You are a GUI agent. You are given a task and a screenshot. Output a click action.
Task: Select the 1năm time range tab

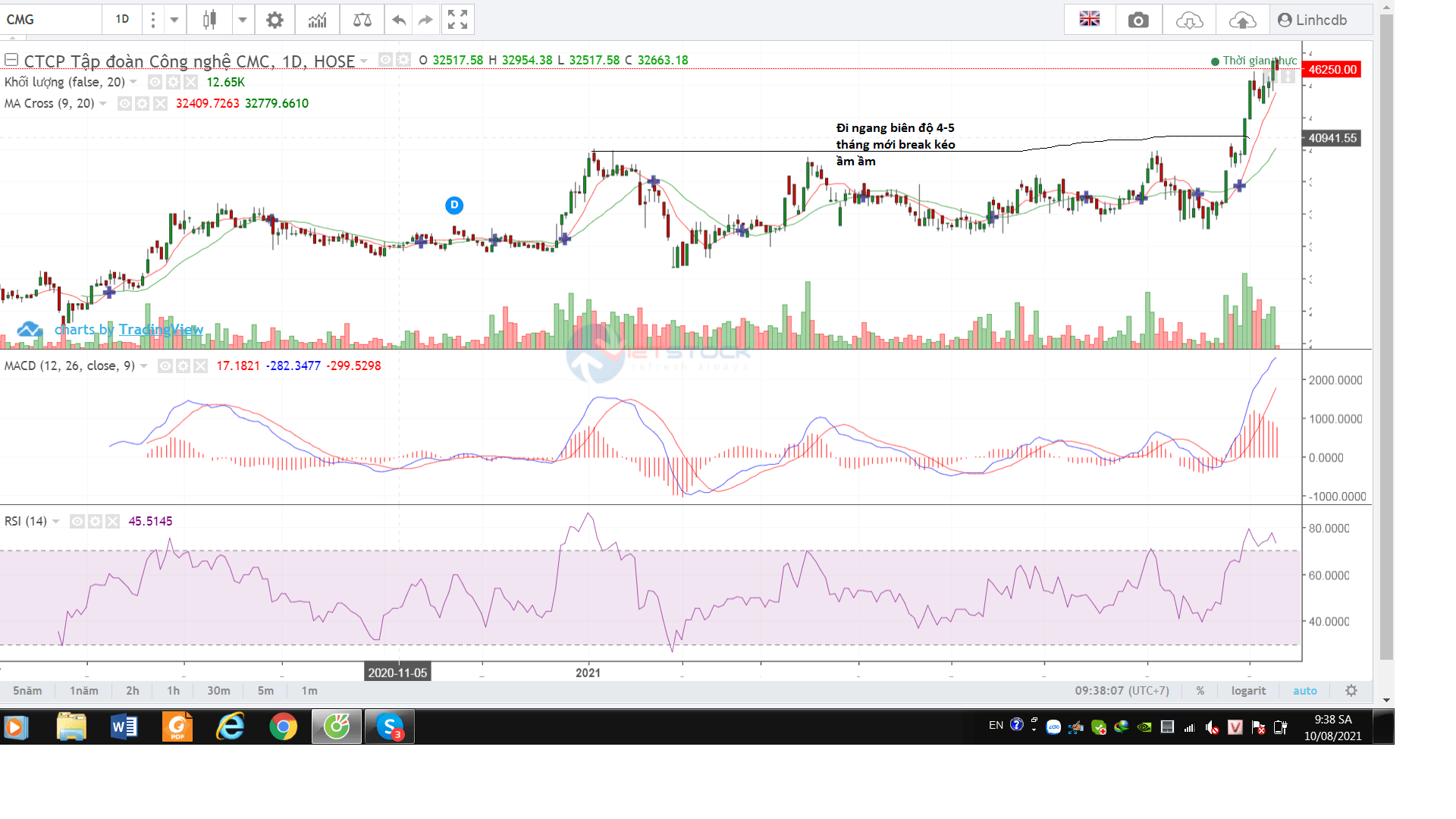click(x=83, y=691)
